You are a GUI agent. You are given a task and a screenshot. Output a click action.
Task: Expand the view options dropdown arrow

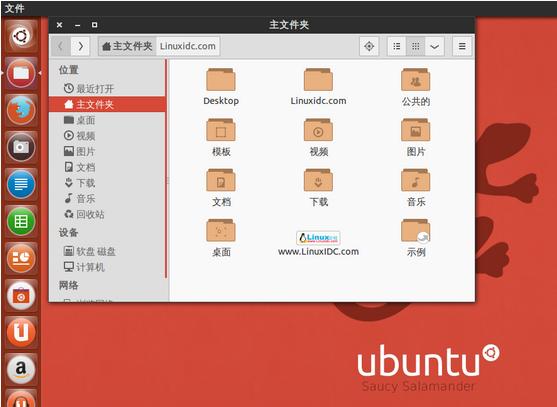(x=434, y=46)
